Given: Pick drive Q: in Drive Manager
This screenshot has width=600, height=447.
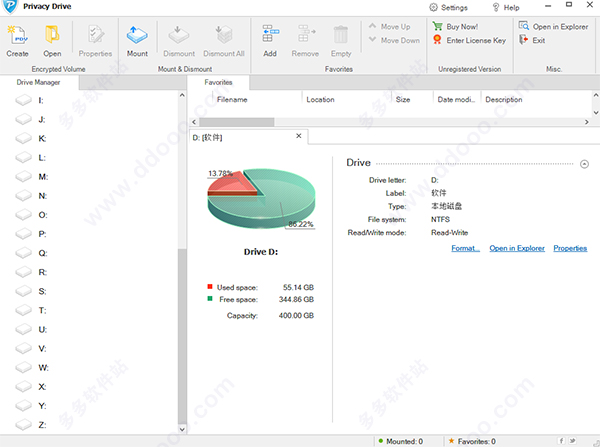Looking at the screenshot, I should (x=31, y=253).
